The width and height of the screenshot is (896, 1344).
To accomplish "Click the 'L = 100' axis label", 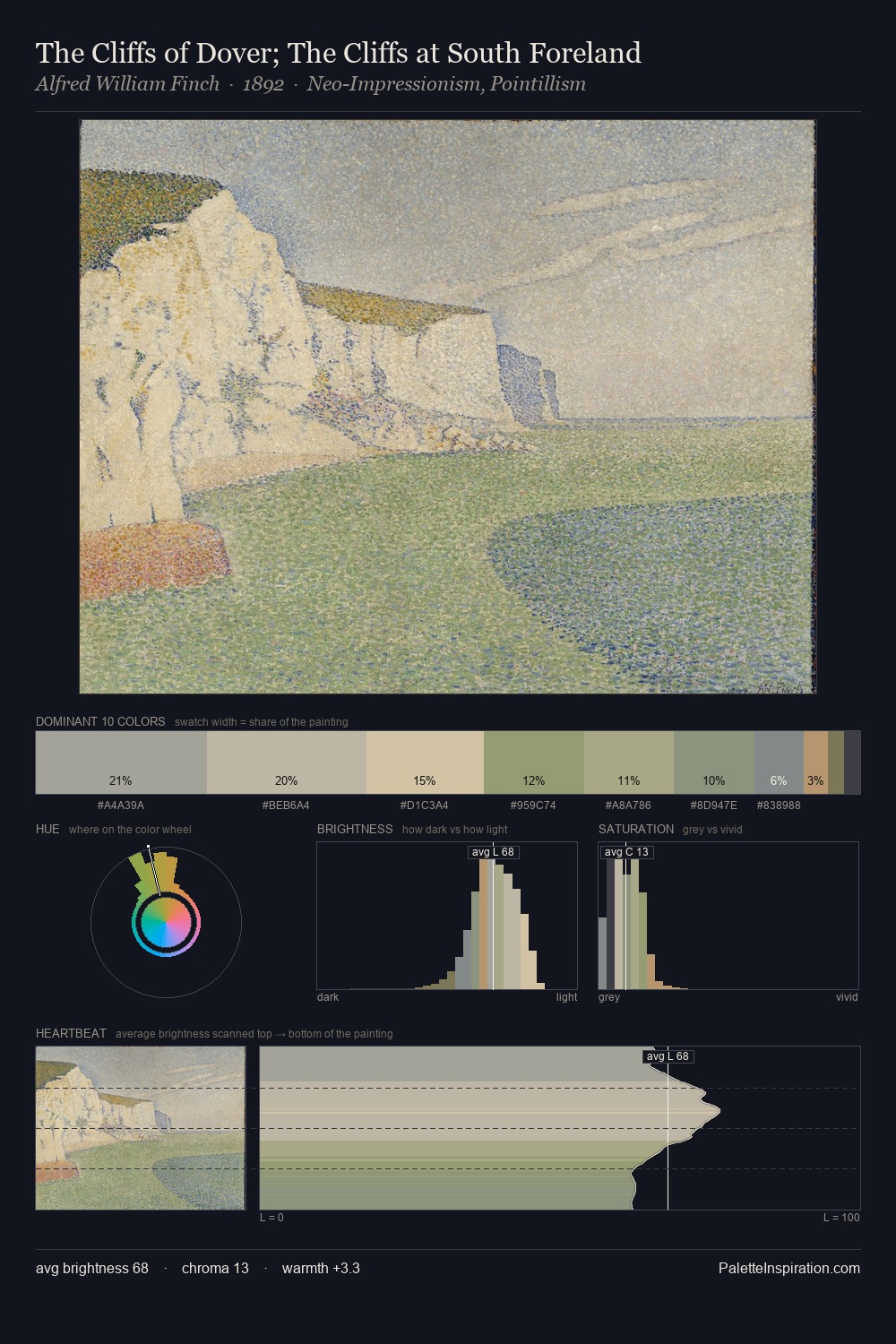I will [x=841, y=1218].
